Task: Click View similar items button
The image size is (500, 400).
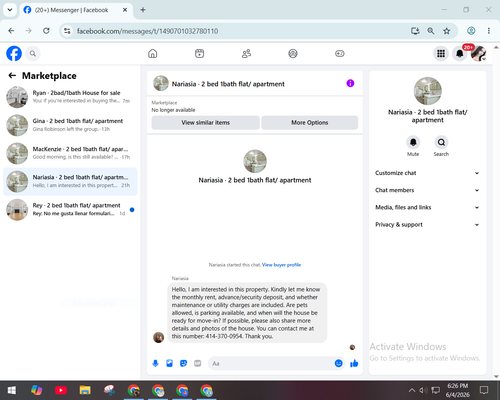Action: [205, 123]
